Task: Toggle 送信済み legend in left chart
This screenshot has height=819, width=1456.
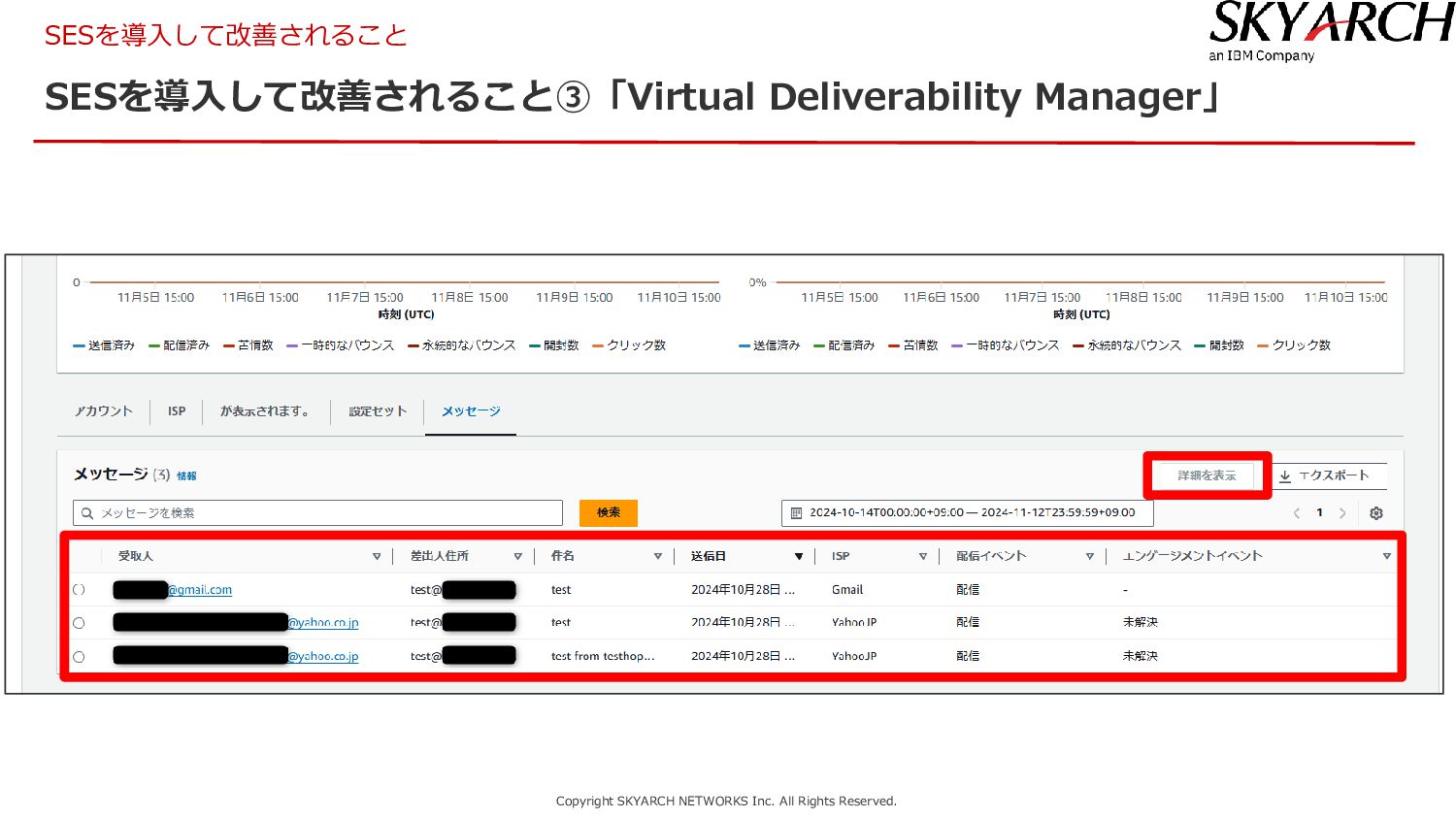Action: (104, 345)
